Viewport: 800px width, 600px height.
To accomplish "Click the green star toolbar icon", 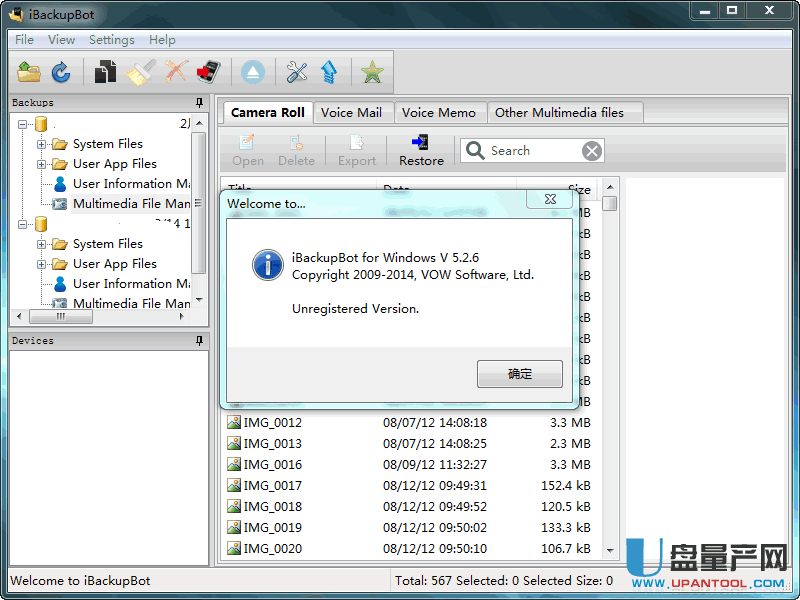I will [x=372, y=72].
